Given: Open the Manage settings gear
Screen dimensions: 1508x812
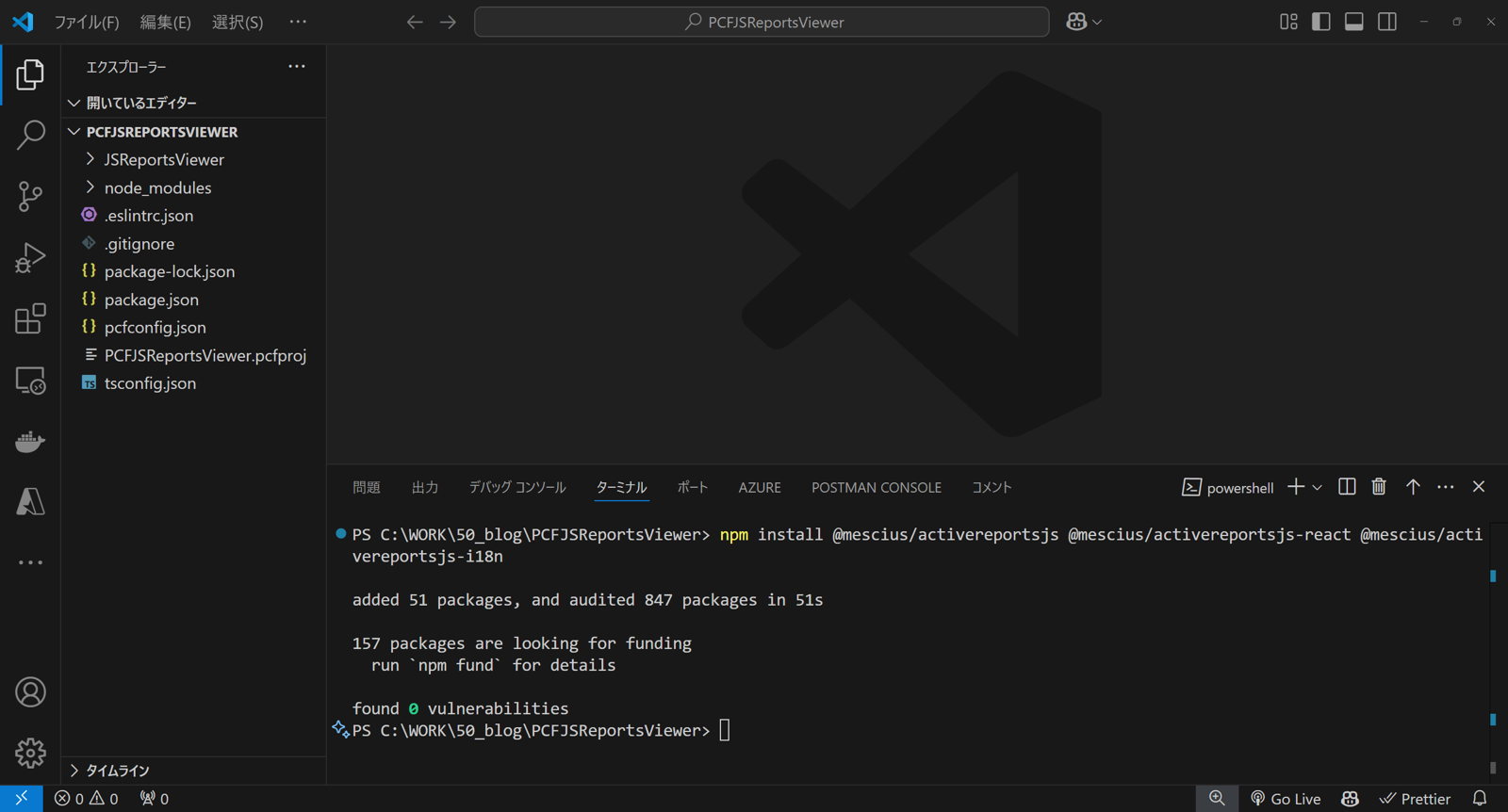Looking at the screenshot, I should (30, 753).
